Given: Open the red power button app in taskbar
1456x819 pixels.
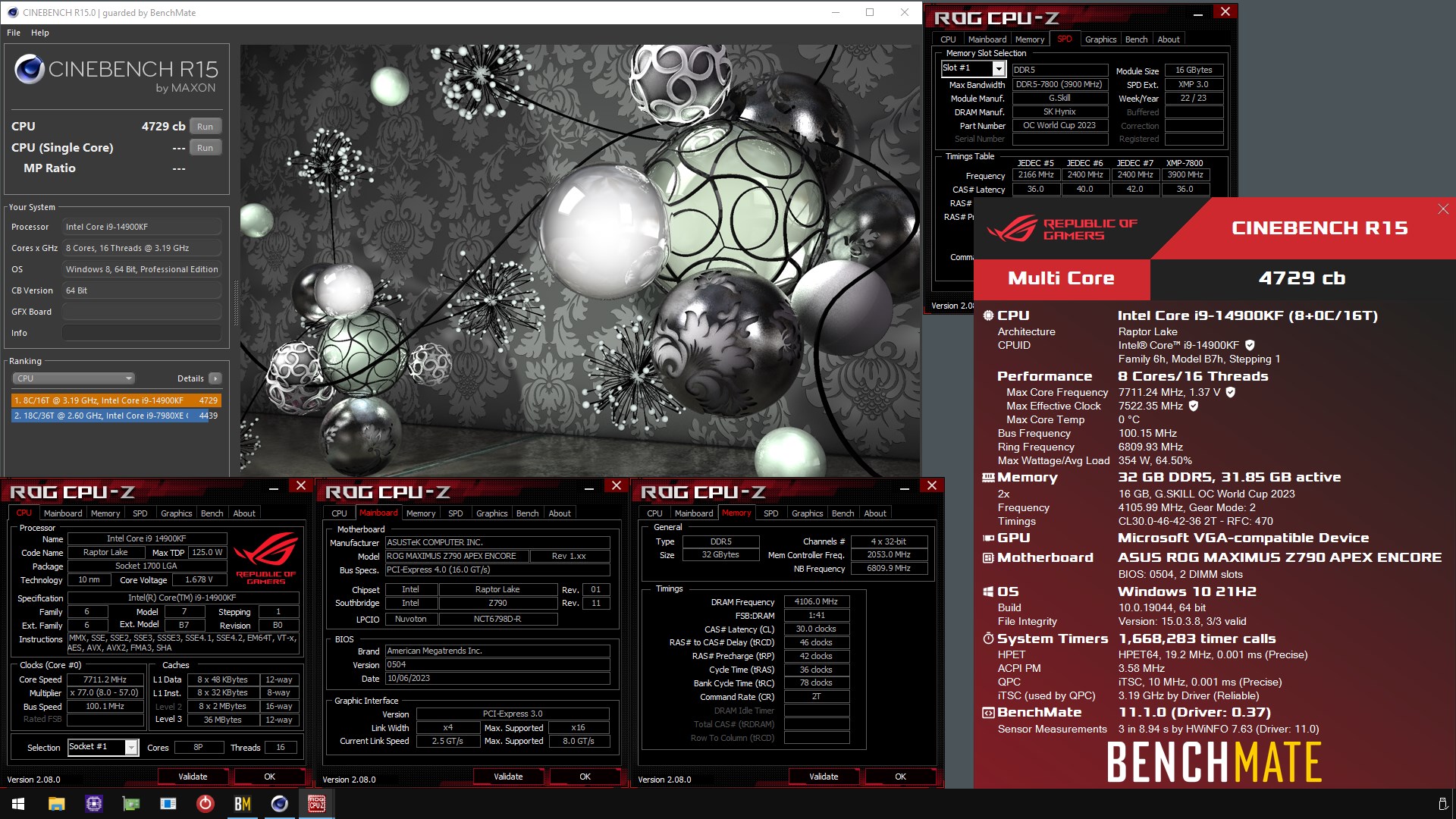Looking at the screenshot, I should click(x=206, y=804).
